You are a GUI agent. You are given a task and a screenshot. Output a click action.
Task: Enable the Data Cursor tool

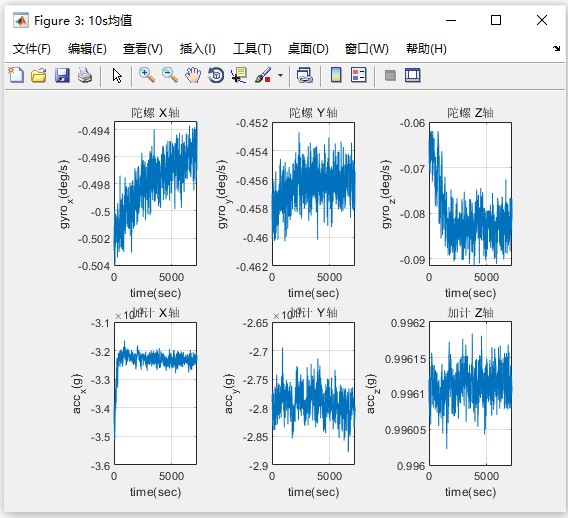239,75
